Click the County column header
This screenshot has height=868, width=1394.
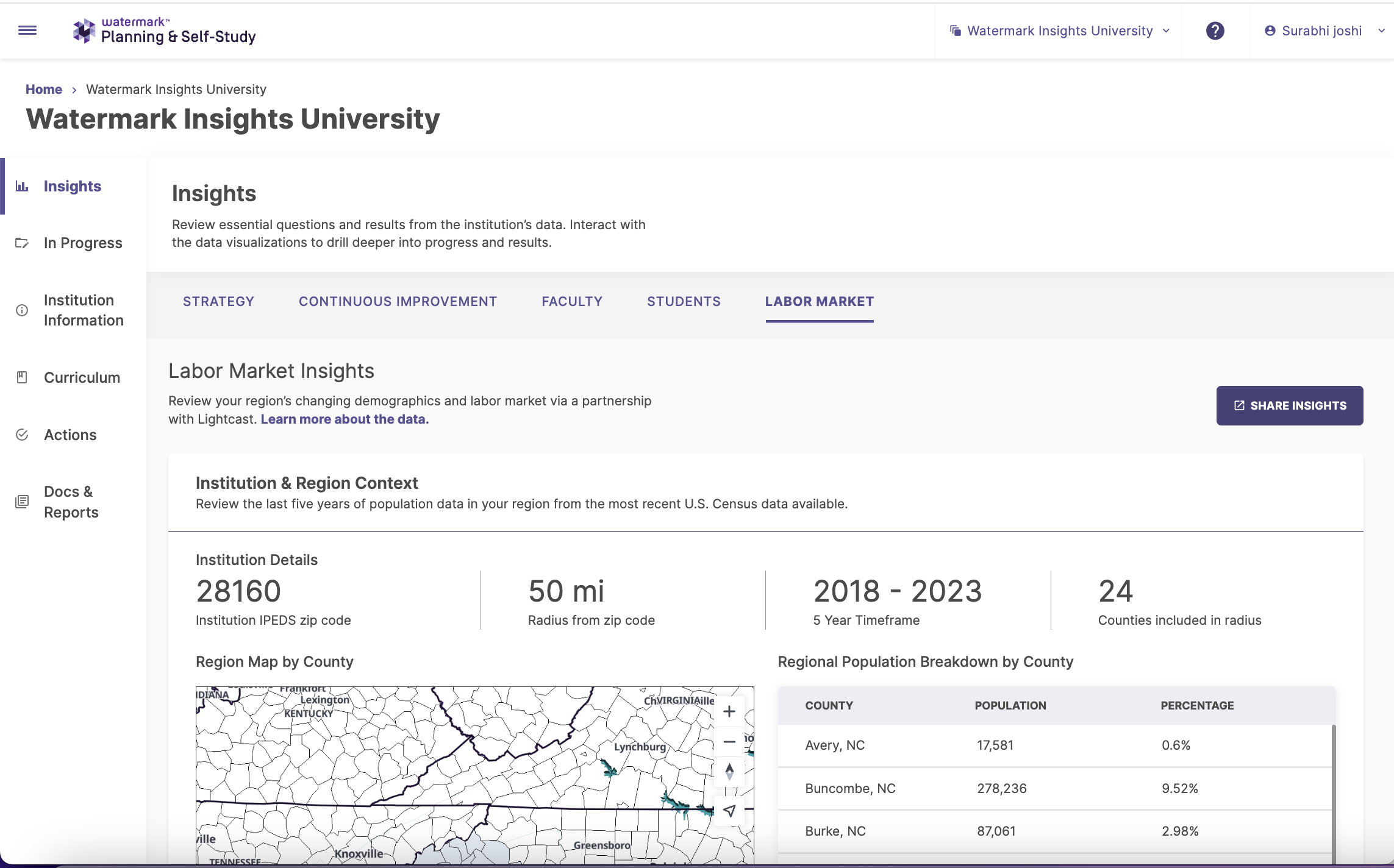click(829, 706)
